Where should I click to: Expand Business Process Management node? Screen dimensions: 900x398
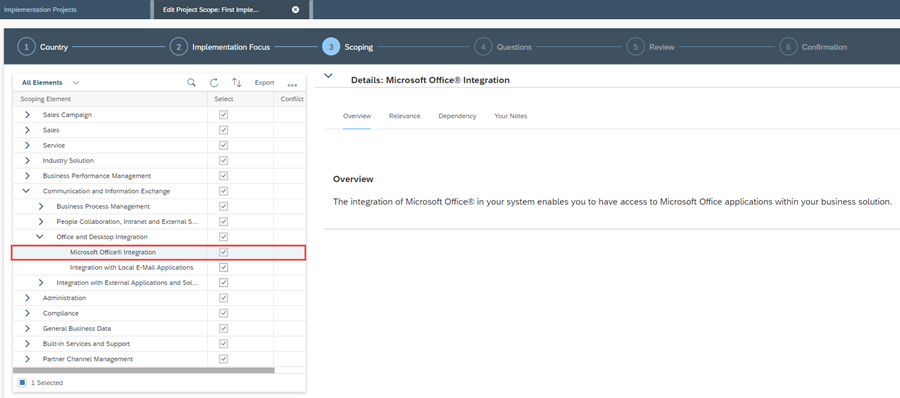(x=41, y=206)
